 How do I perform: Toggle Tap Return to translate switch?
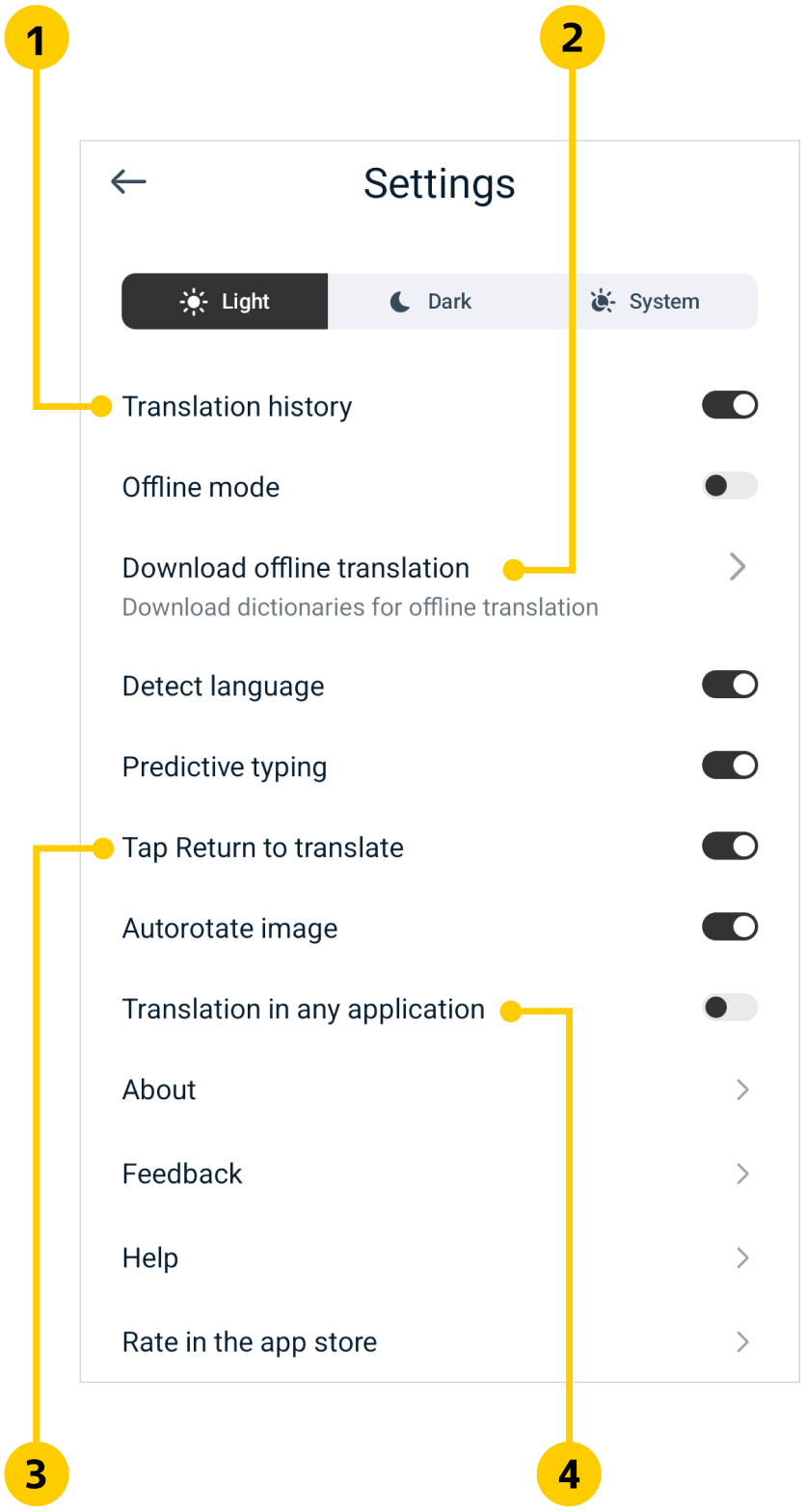pyautogui.click(x=730, y=847)
